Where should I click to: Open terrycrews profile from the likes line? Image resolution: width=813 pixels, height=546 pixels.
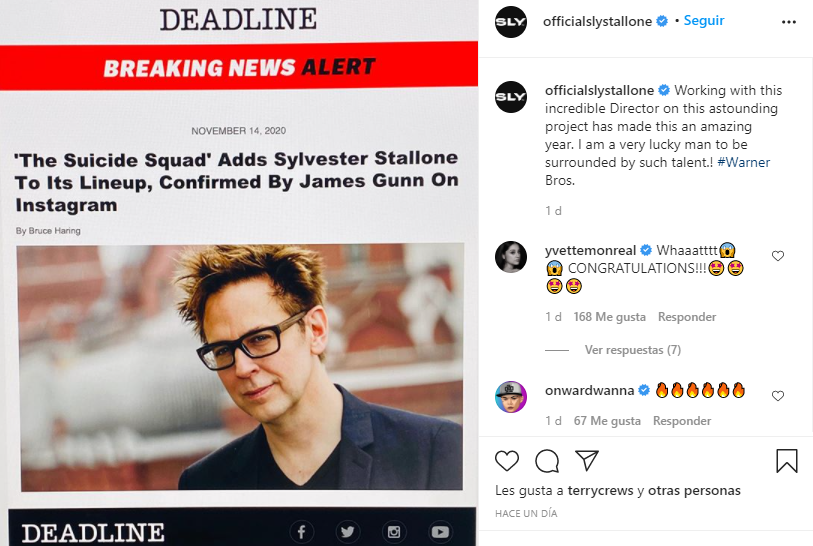[x=600, y=491]
